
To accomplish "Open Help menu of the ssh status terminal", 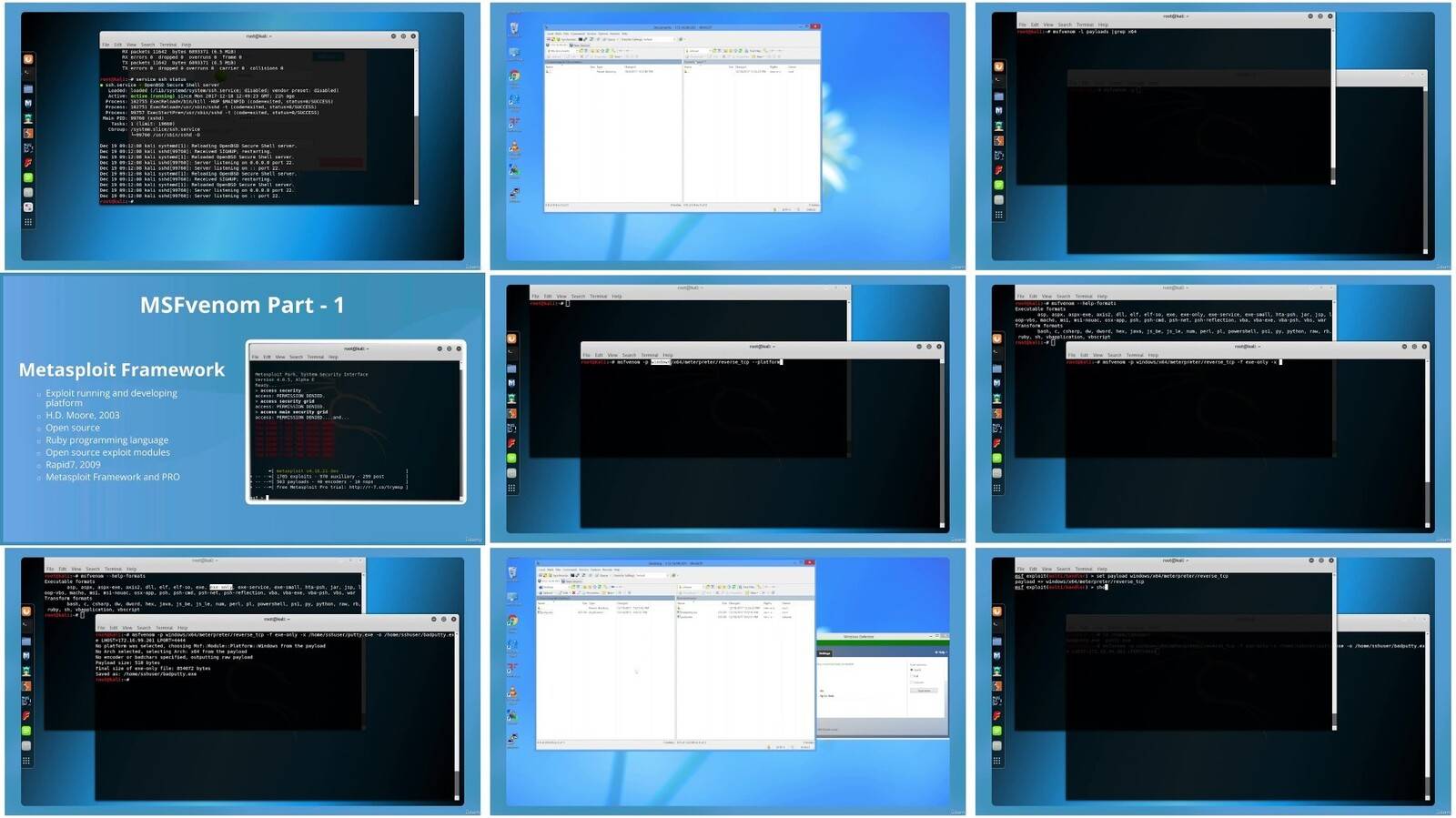I will 187,45.
